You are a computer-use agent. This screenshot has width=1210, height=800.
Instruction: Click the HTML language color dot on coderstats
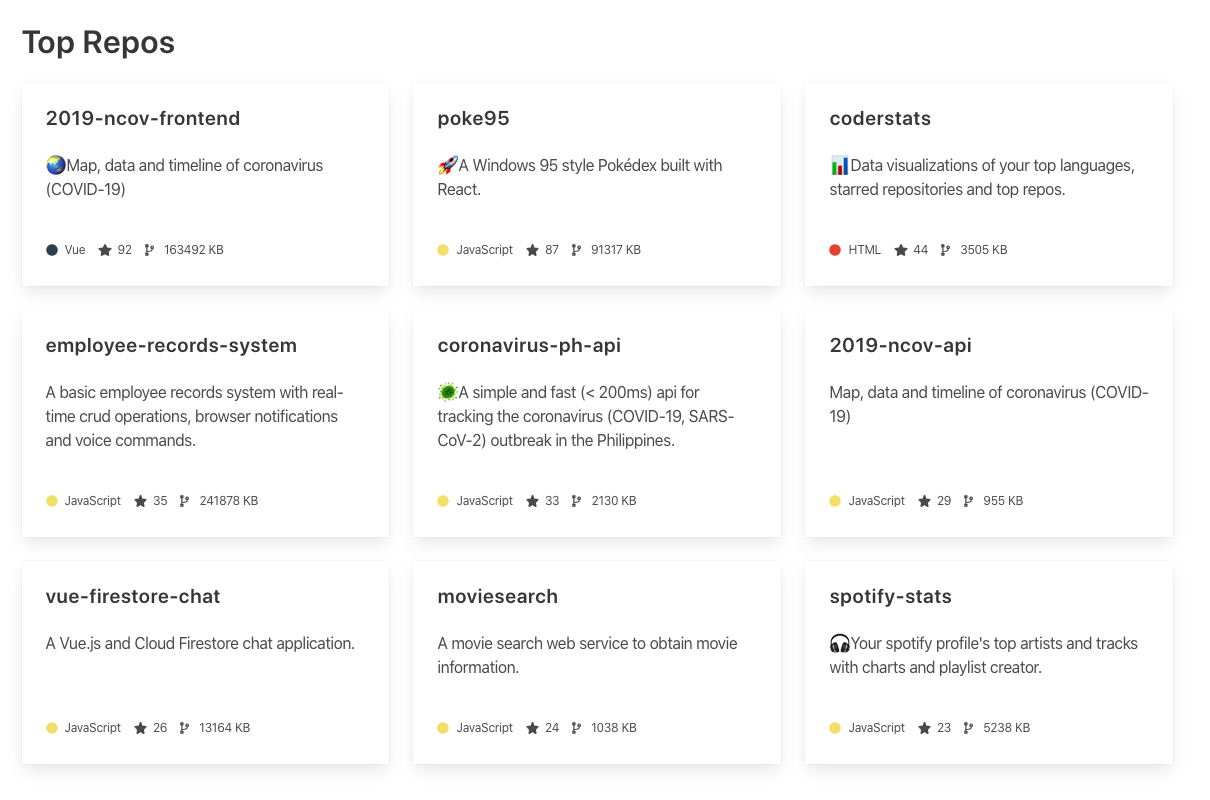coord(835,250)
